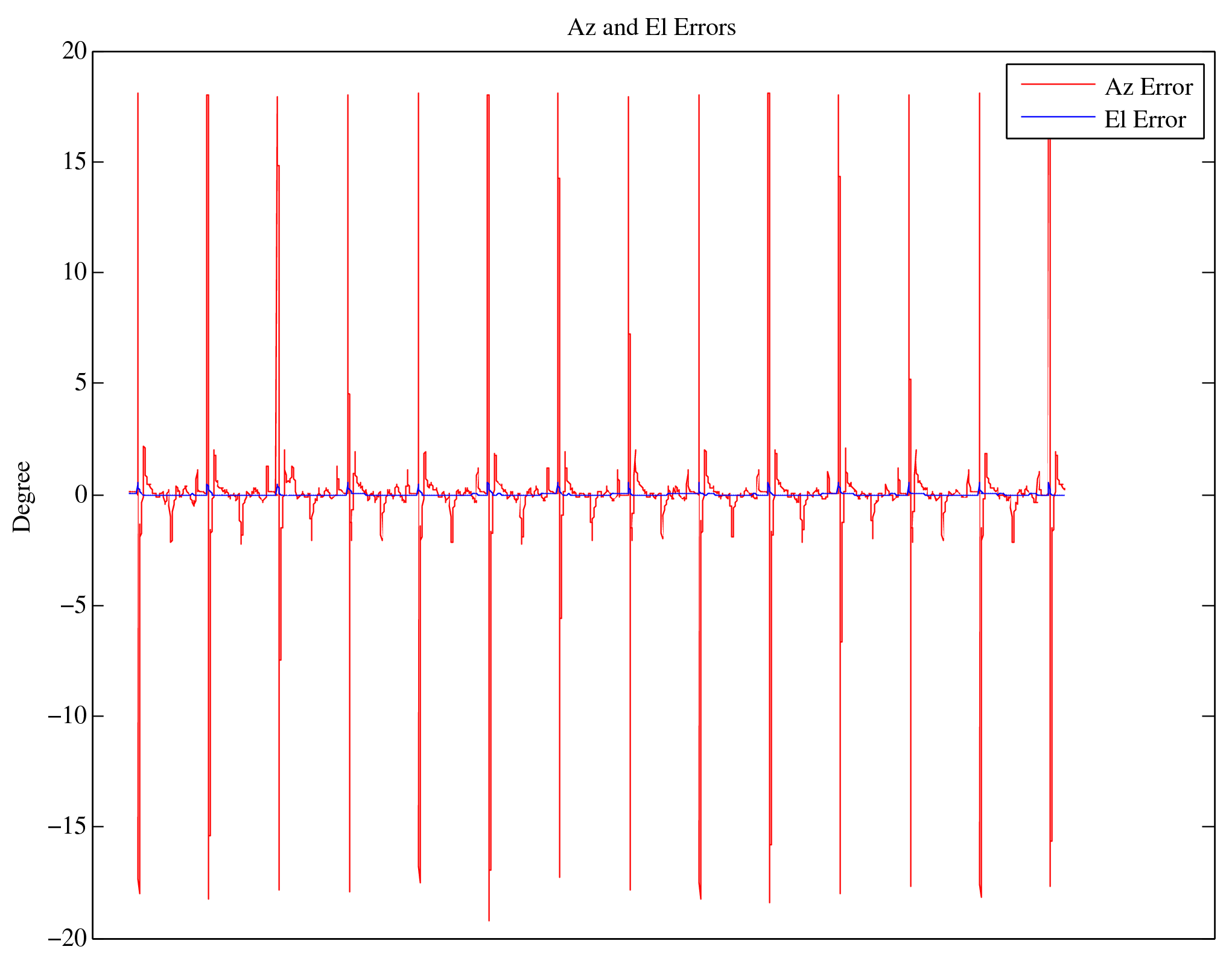1232x961 pixels.
Task: Click the right-axis tick mark at level 10
Action: coord(1208,272)
